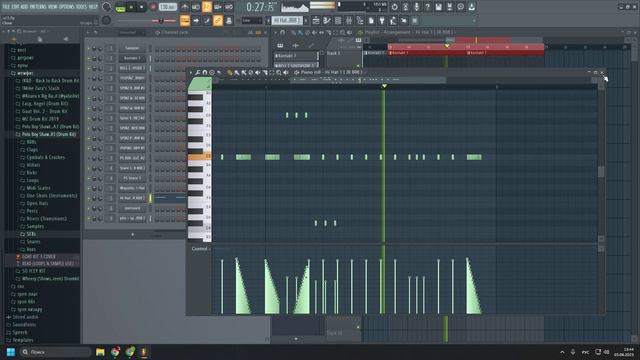Activate the piano roll magnet snap icon
This screenshot has height=360, width=640.
point(204,73)
